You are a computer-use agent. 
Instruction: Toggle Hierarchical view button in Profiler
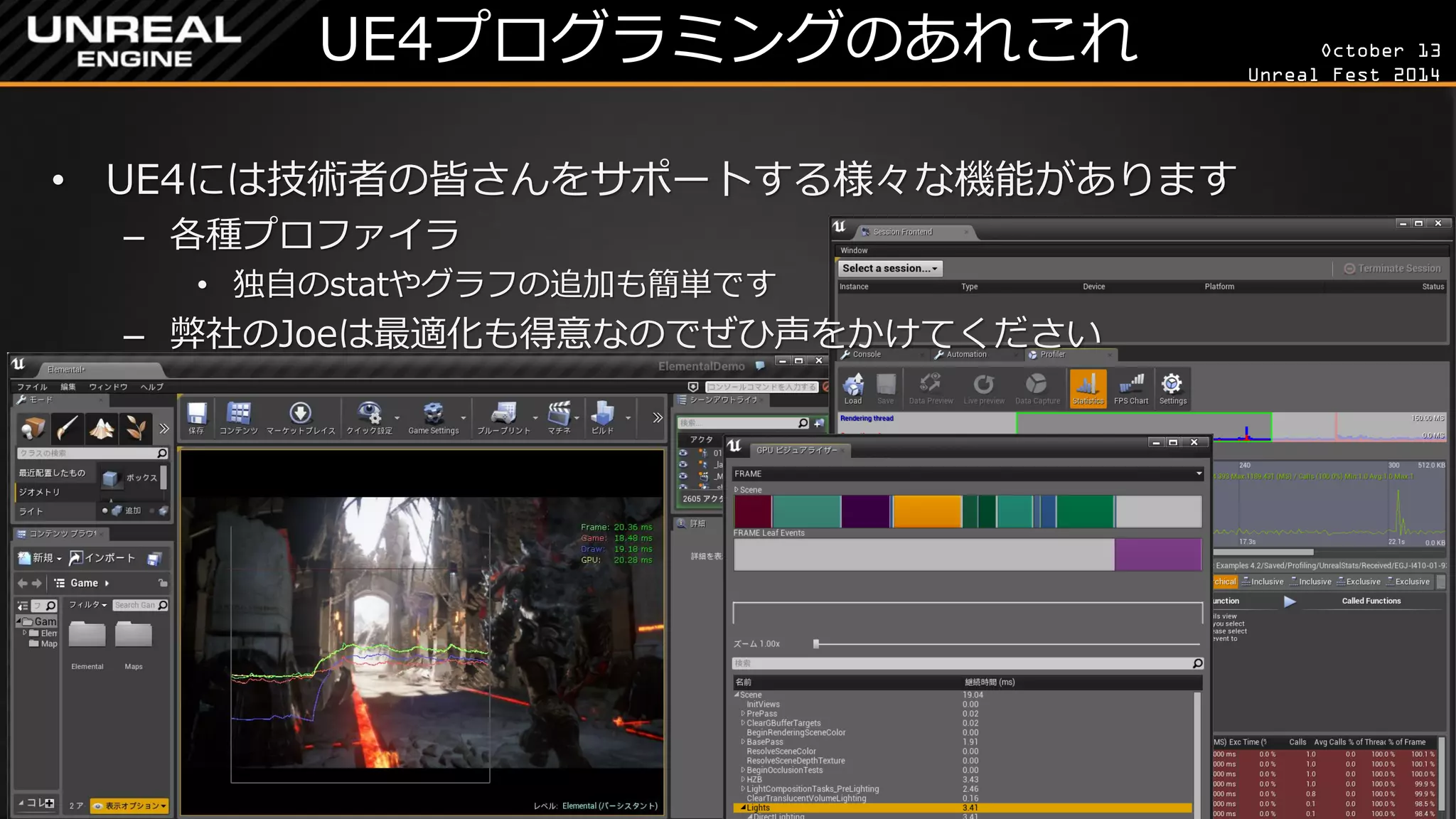[1225, 582]
